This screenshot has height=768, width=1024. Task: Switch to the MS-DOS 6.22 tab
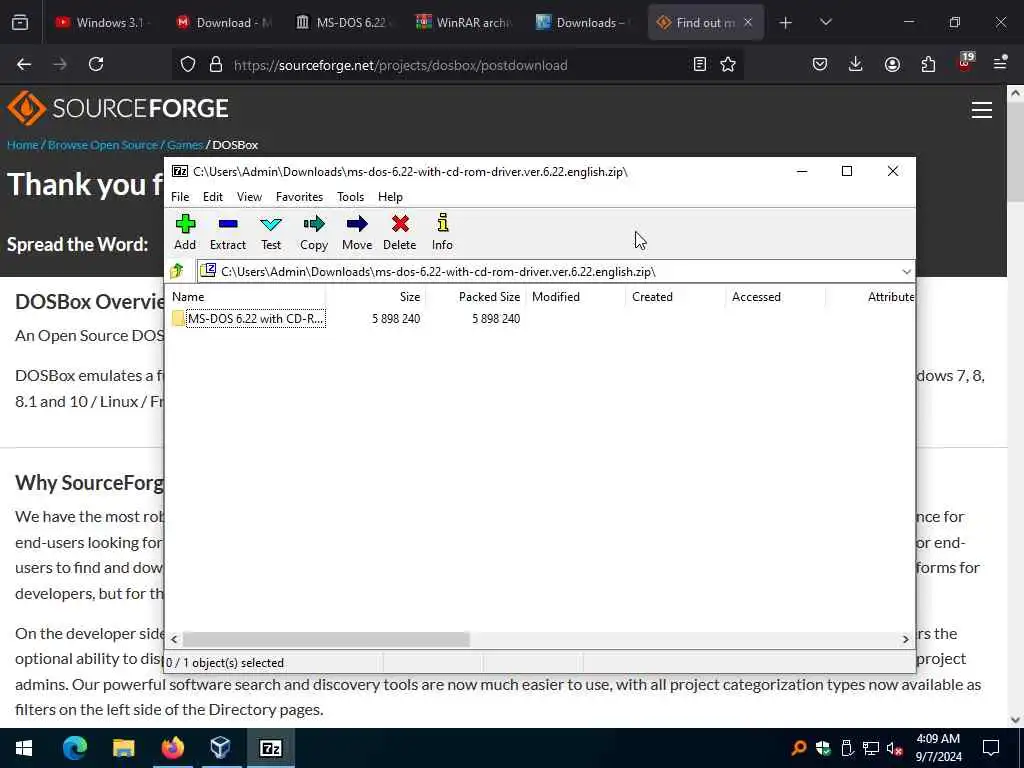346,22
